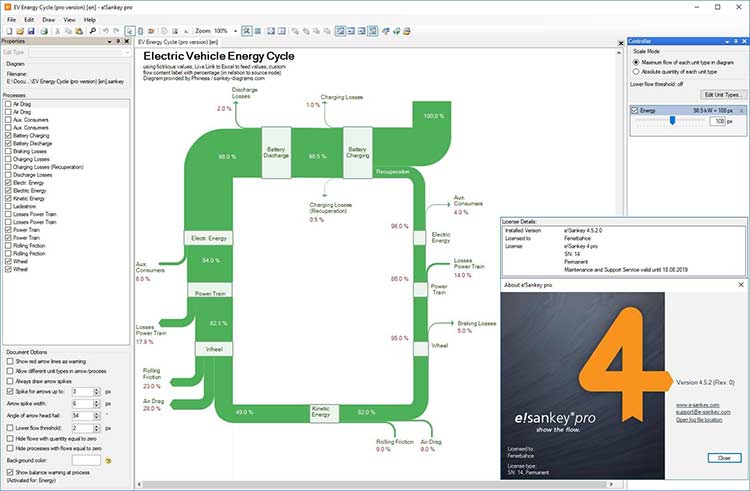This screenshot has height=491, width=750.
Task: Select 'Absolute quantity of each unit type' option
Action: 637,72
